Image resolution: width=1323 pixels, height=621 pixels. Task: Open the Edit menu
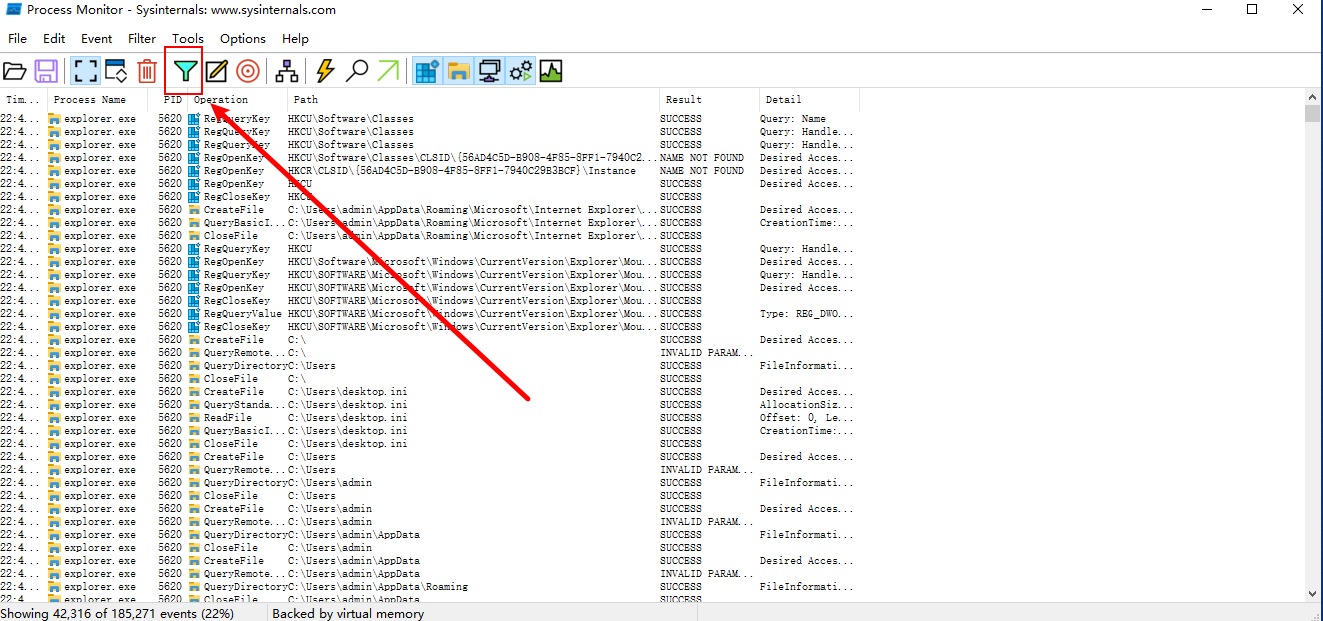[x=54, y=39]
